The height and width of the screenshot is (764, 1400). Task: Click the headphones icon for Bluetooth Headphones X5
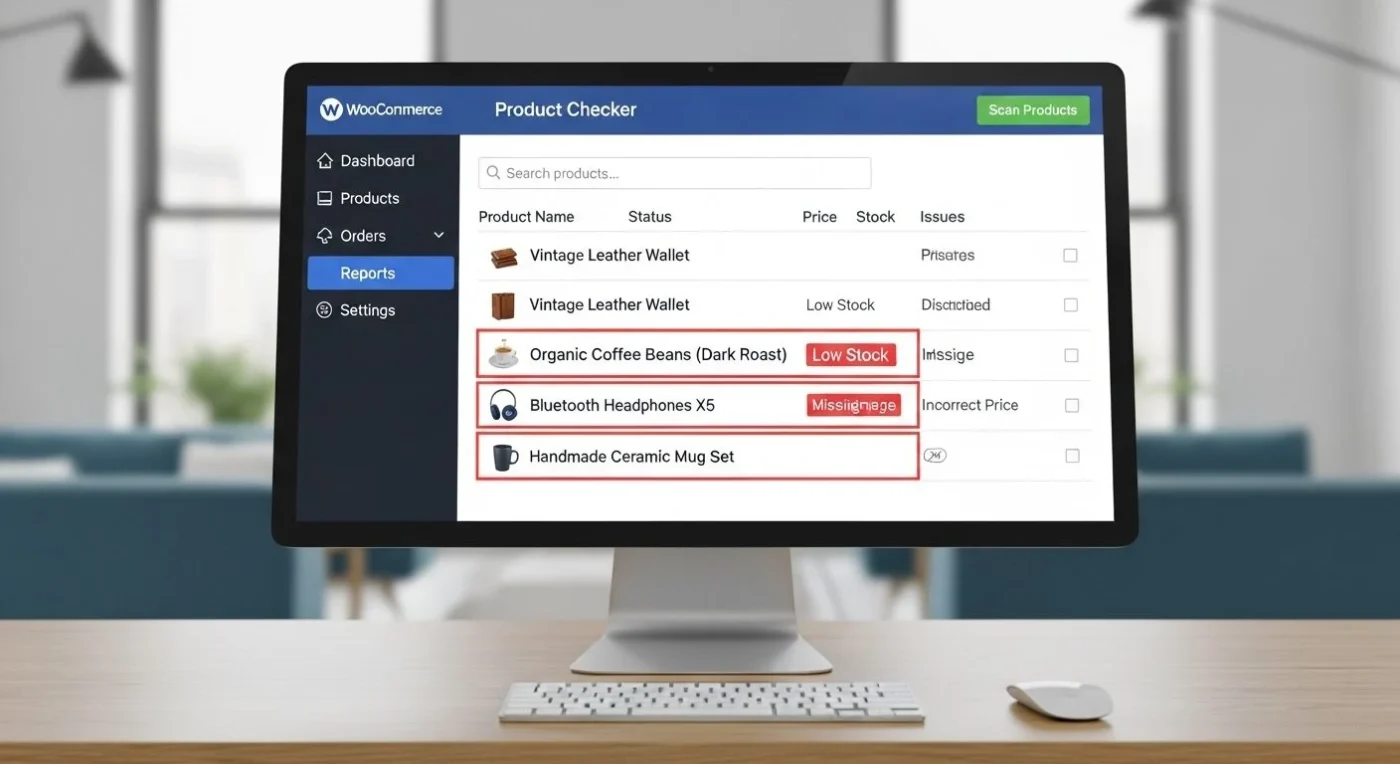(503, 405)
